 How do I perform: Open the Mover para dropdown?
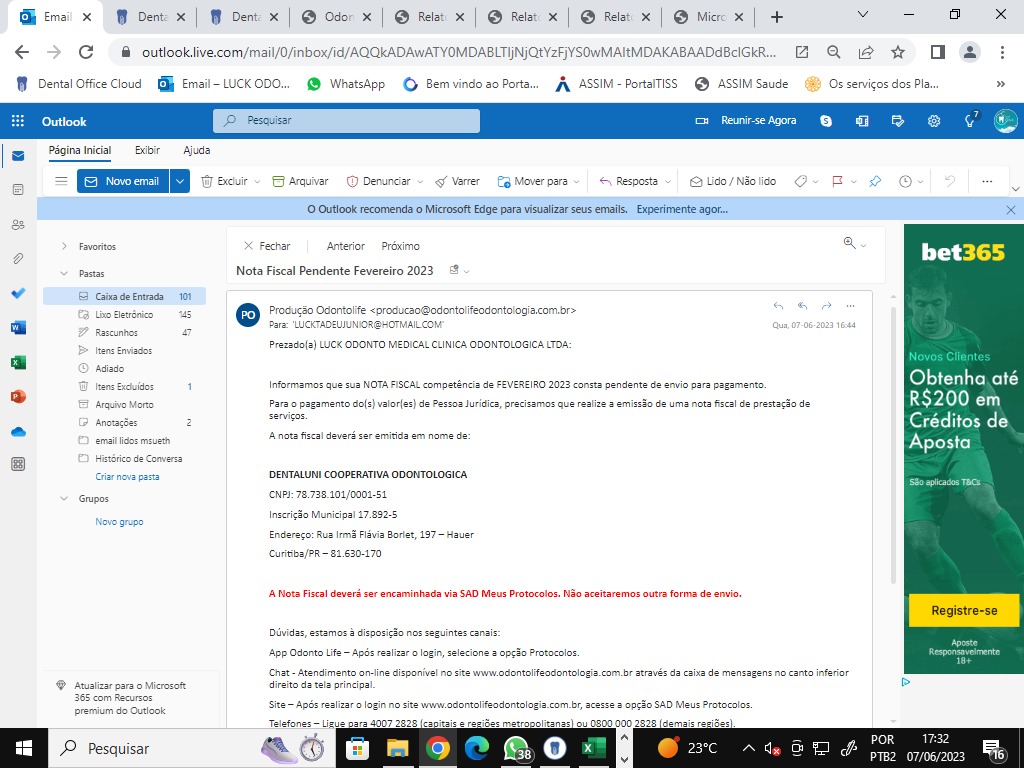pos(541,181)
